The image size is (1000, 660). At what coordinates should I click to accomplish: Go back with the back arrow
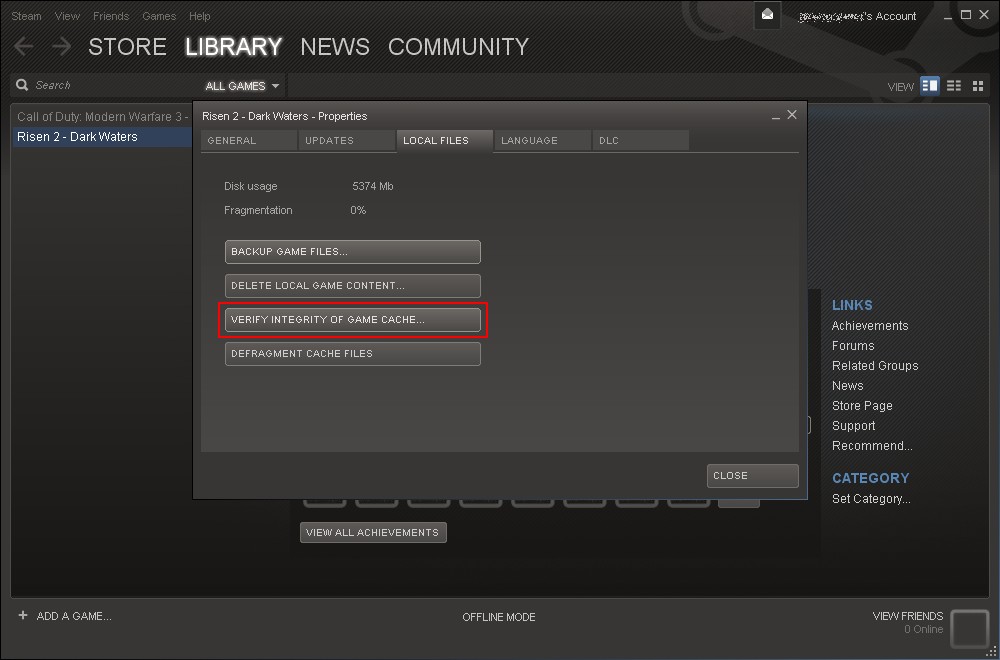point(23,46)
